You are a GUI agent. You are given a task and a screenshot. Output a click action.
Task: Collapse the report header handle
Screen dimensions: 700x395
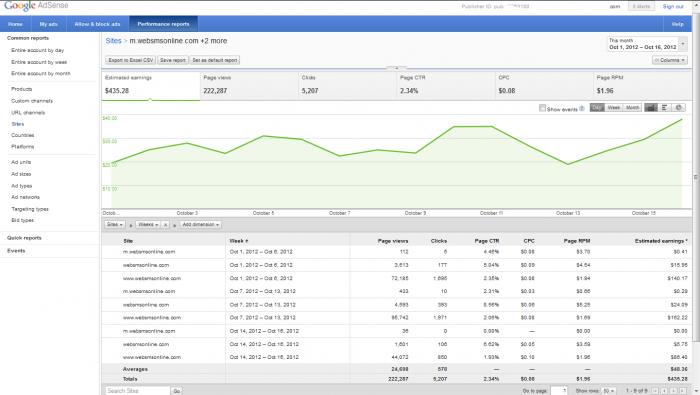click(396, 68)
